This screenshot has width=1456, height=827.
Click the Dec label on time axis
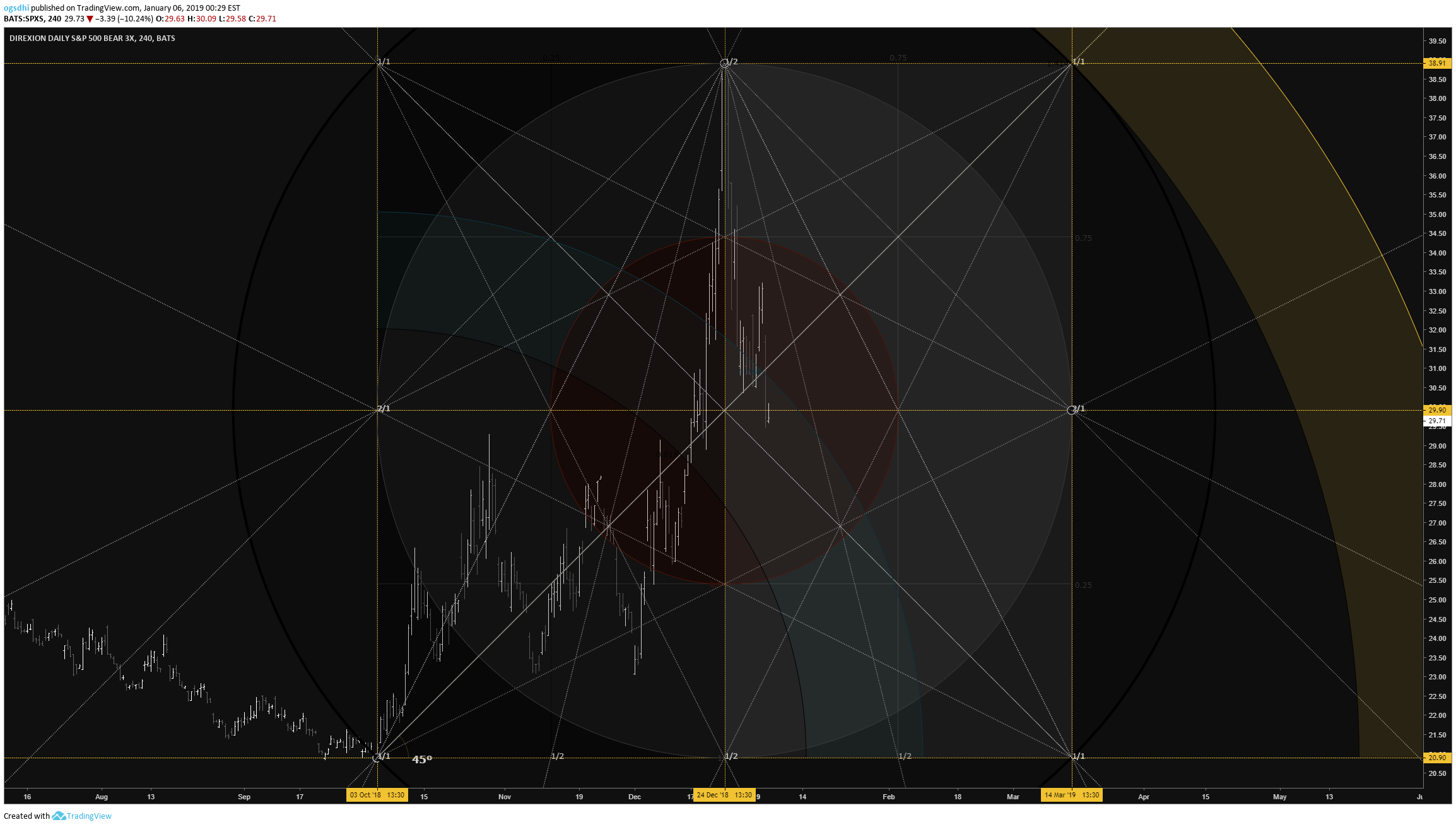click(635, 797)
